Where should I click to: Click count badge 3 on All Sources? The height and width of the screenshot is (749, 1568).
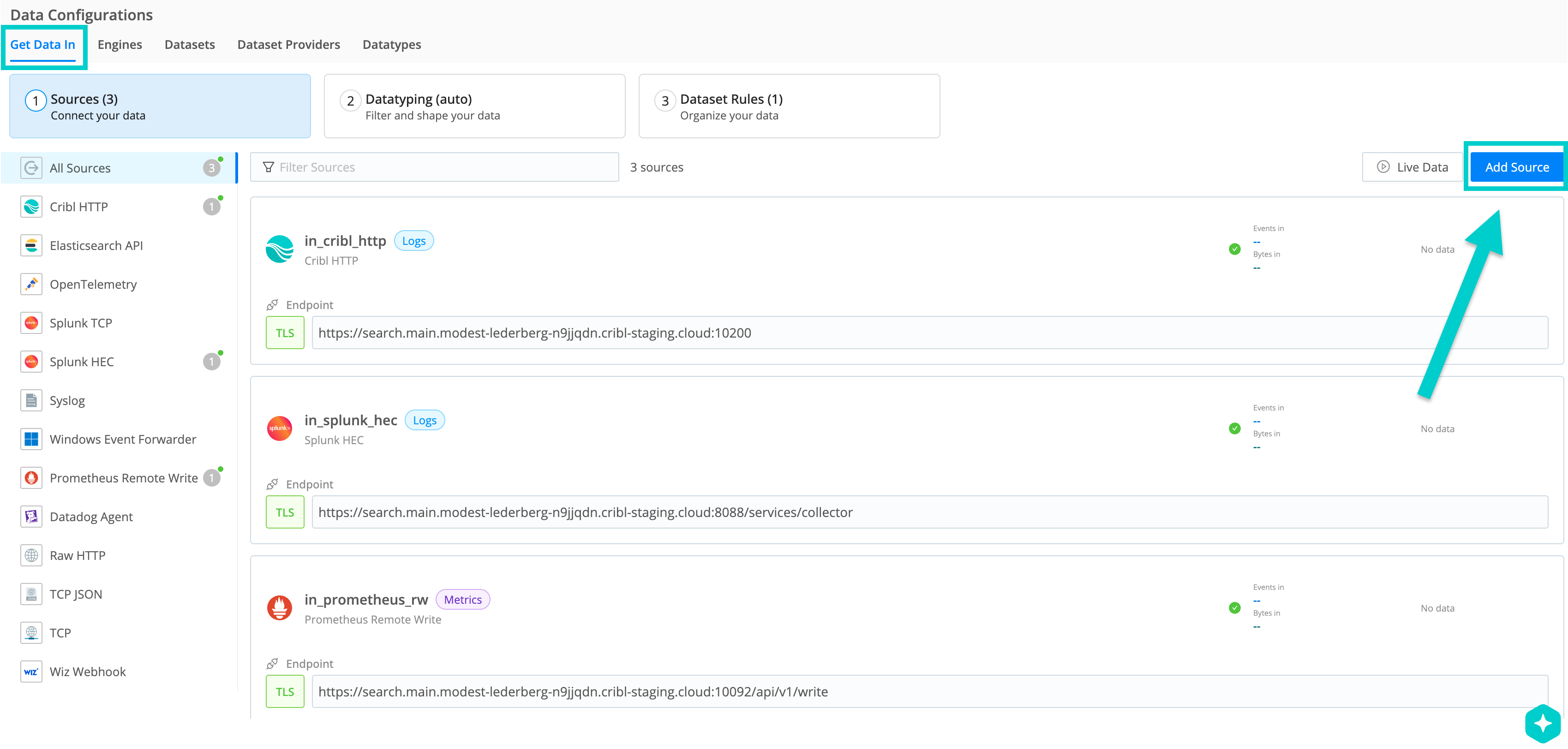(x=211, y=168)
